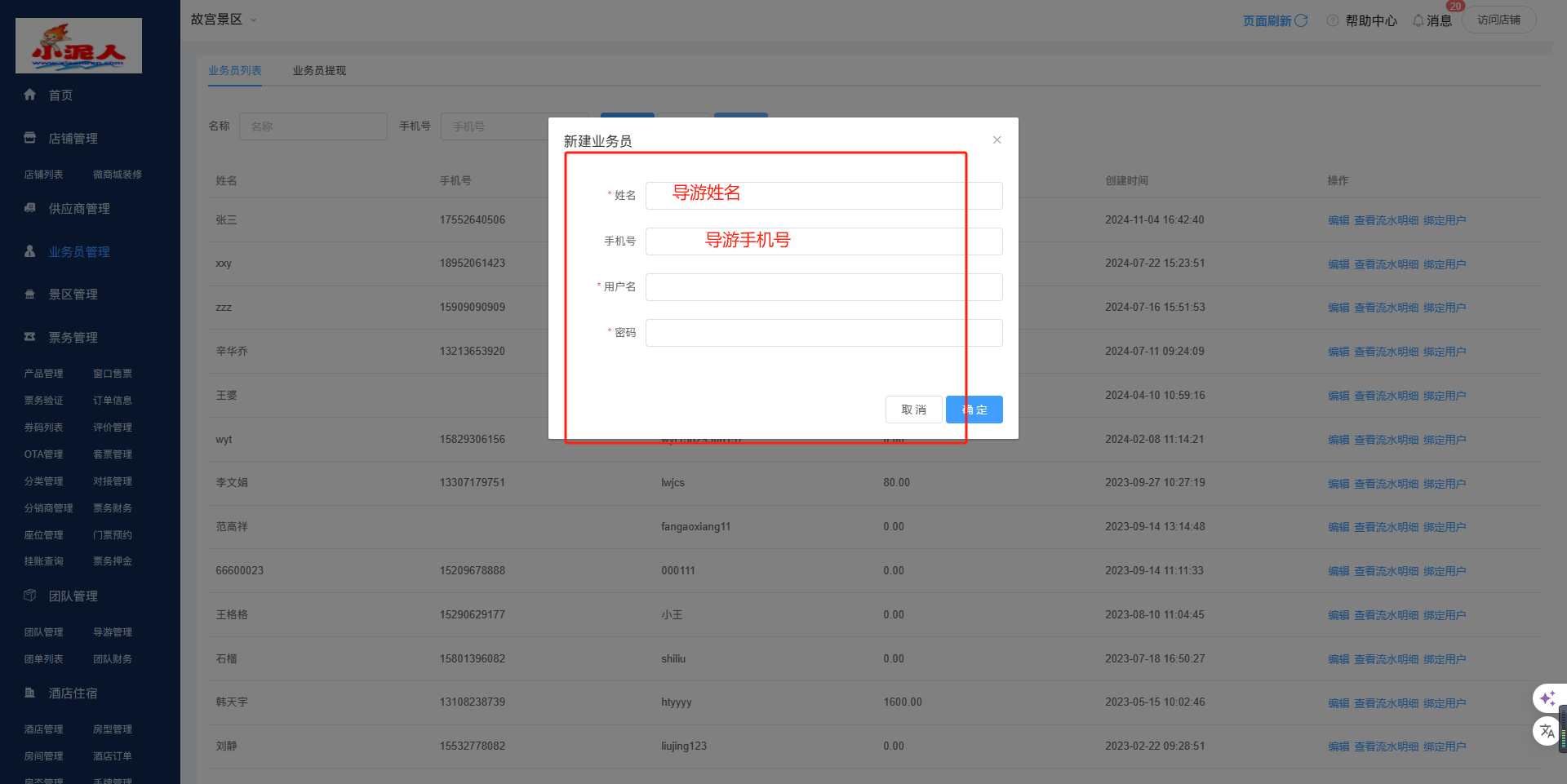Select the 业务员列表 tab

pos(234,71)
